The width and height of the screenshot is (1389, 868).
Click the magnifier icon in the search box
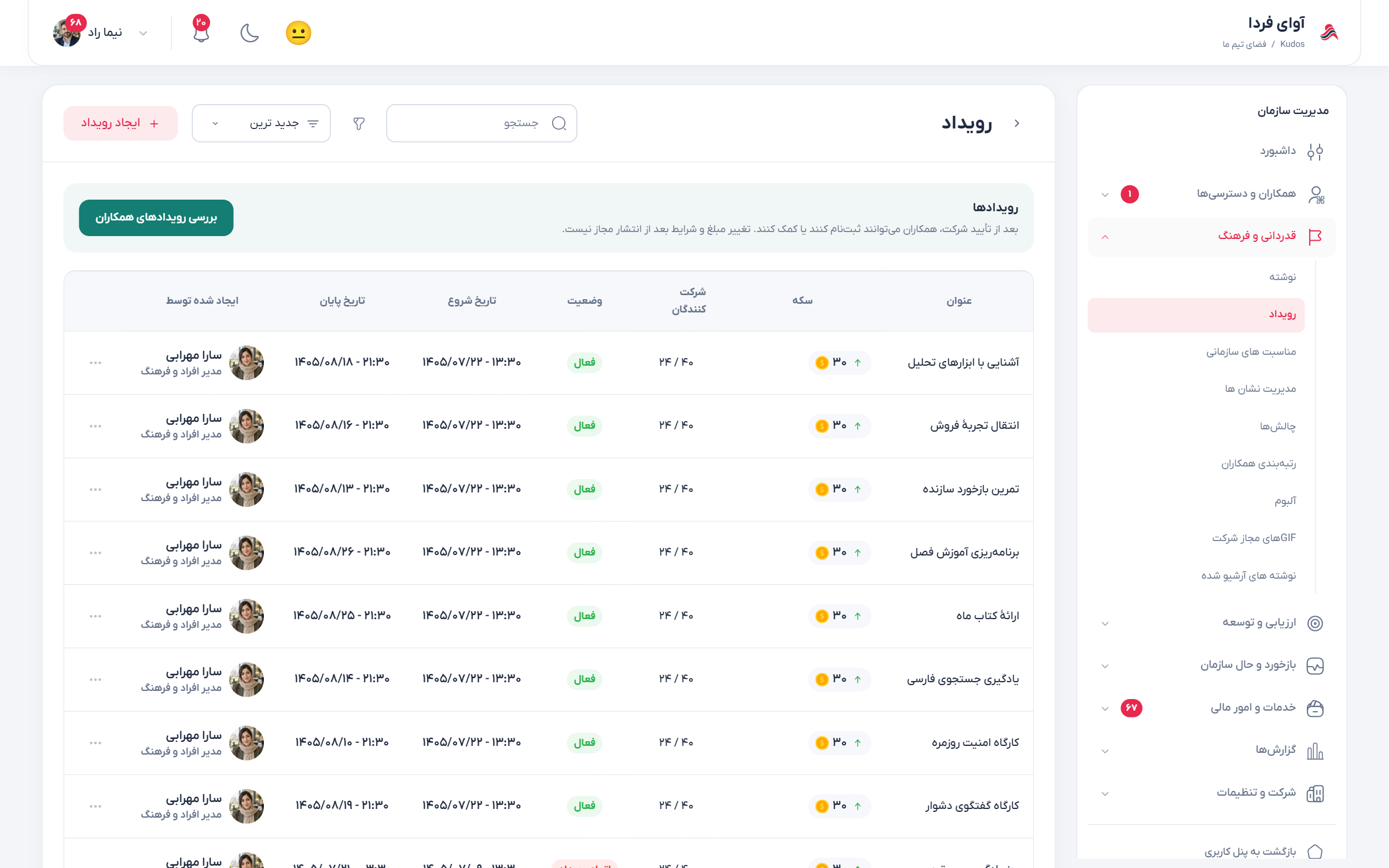(x=559, y=123)
